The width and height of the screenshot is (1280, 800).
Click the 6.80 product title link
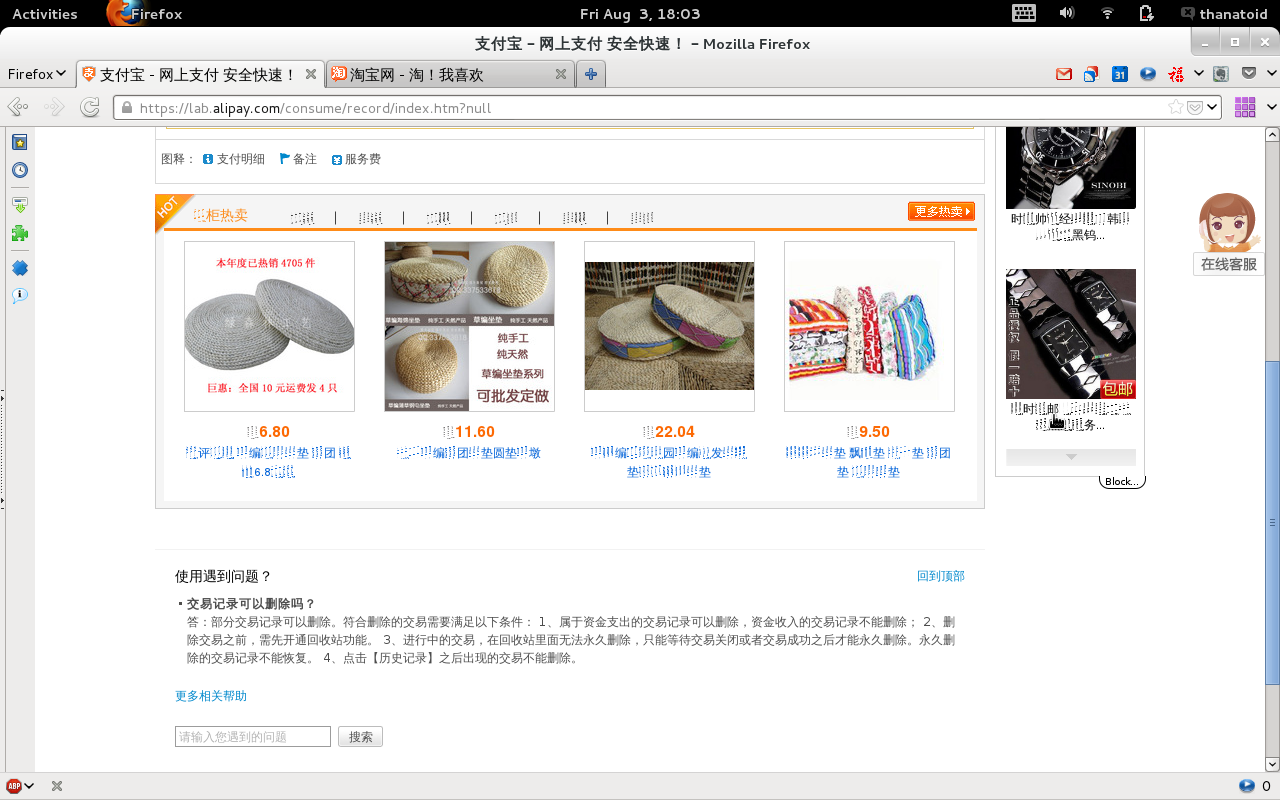click(269, 462)
